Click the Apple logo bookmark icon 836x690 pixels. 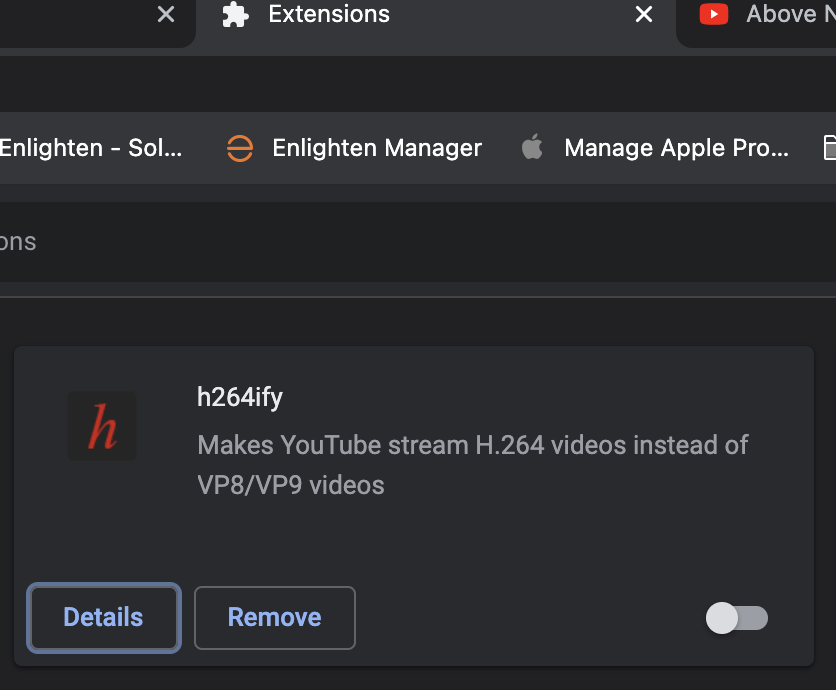(532, 147)
